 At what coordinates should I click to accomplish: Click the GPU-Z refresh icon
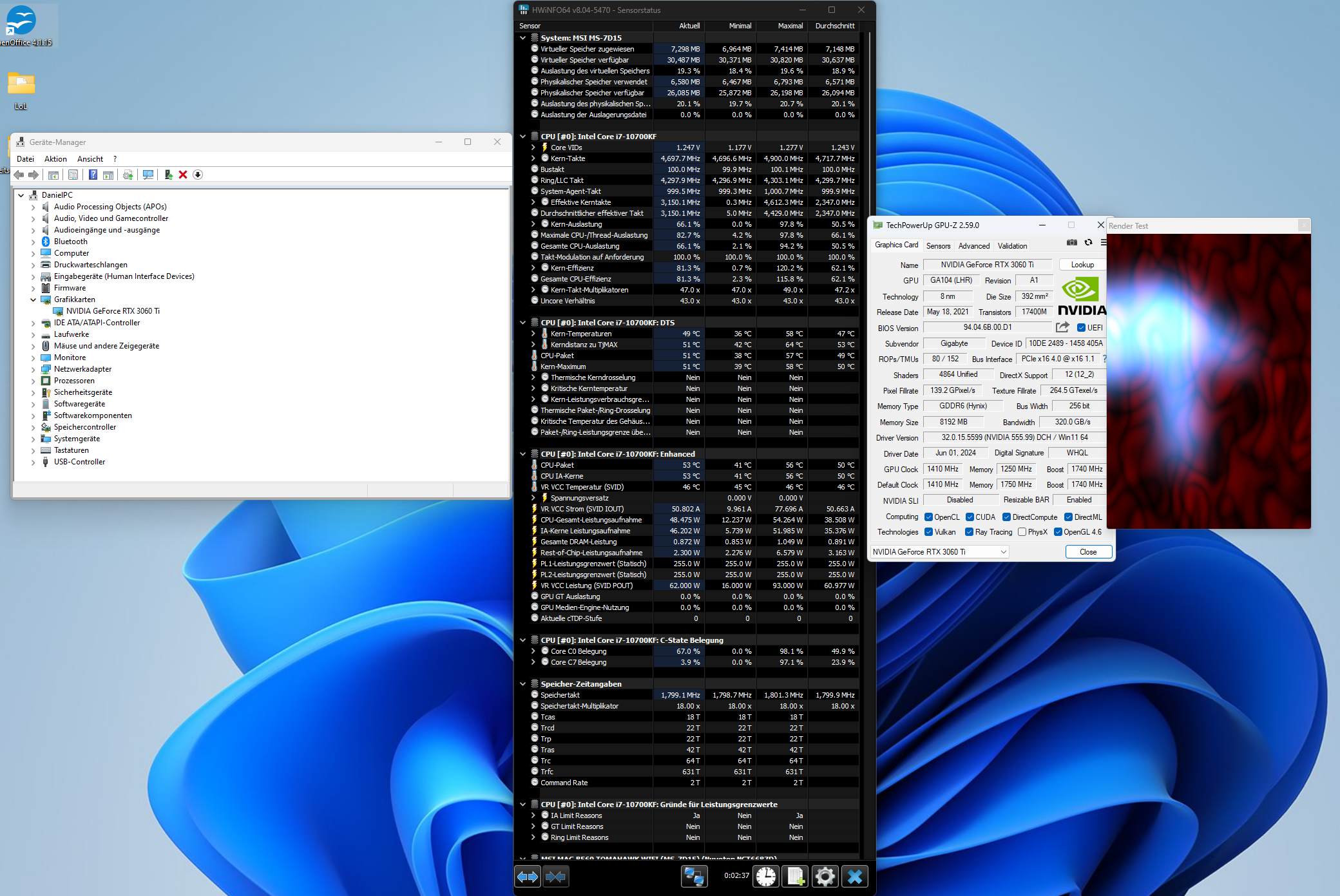pyautogui.click(x=1088, y=243)
